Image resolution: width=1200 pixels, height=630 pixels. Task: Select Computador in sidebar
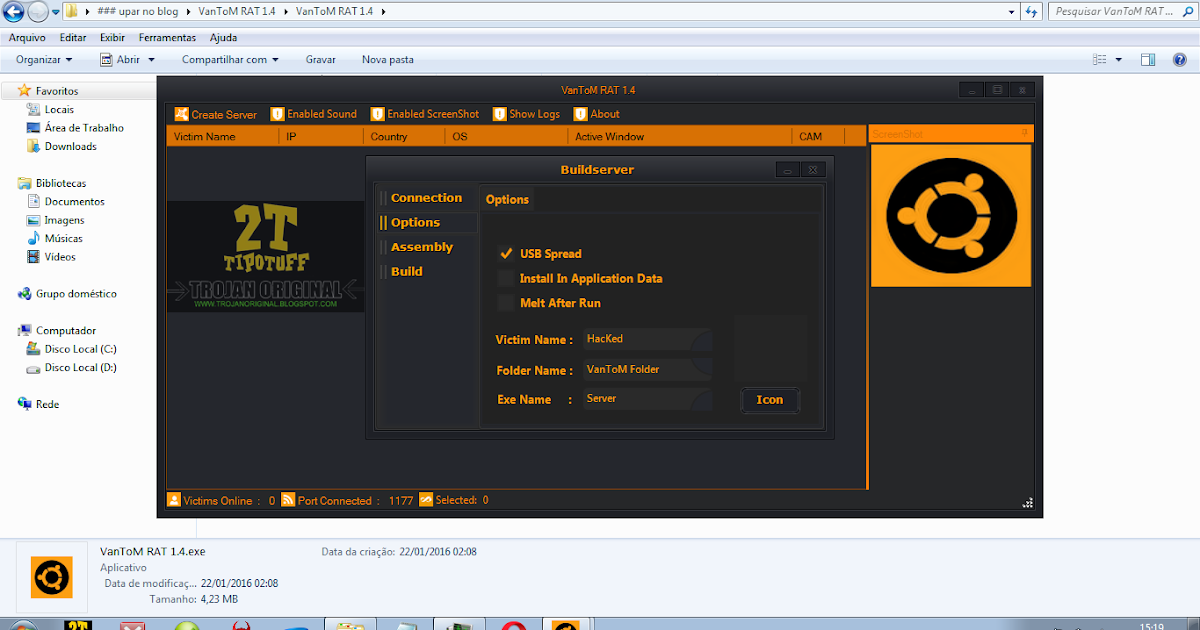(x=66, y=330)
